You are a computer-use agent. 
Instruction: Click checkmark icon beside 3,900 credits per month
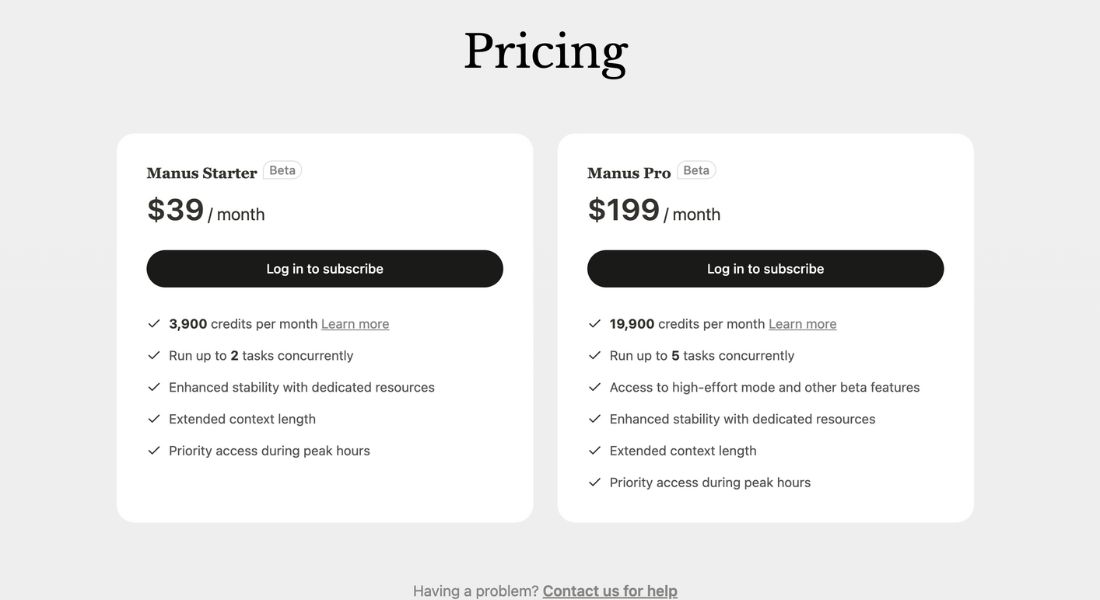154,324
